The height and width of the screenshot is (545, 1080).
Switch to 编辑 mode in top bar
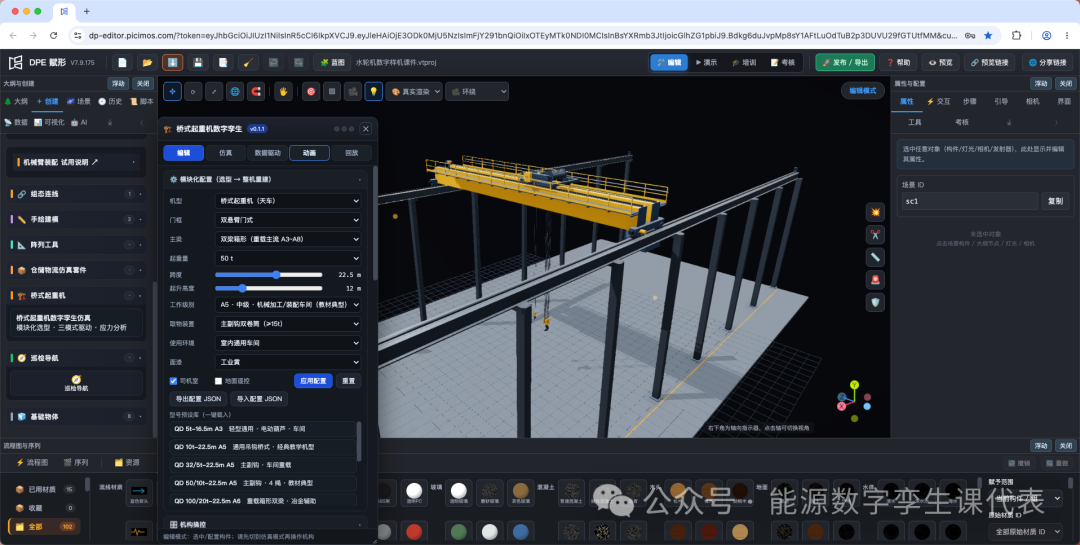point(669,63)
